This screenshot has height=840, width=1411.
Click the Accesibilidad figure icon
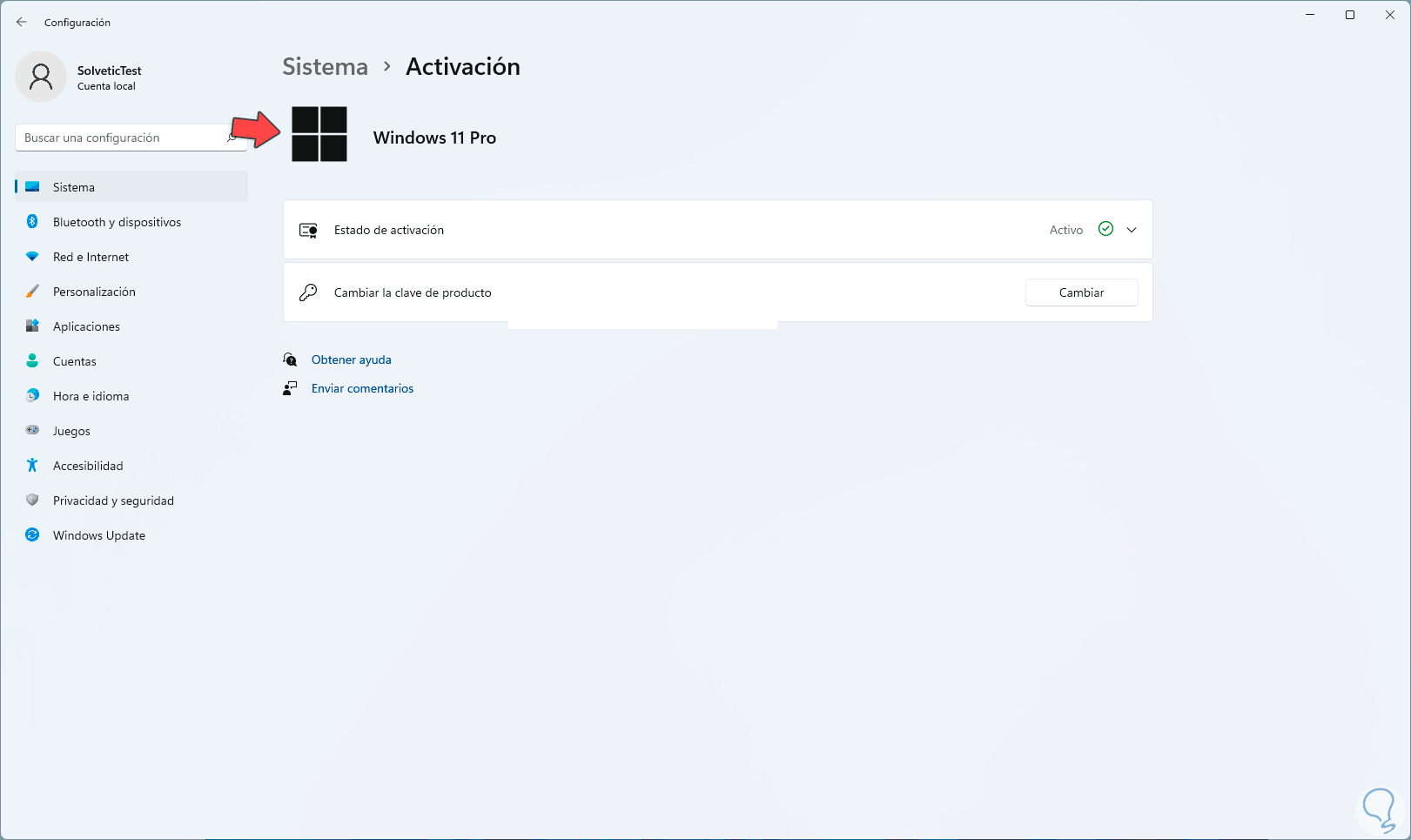click(x=32, y=466)
